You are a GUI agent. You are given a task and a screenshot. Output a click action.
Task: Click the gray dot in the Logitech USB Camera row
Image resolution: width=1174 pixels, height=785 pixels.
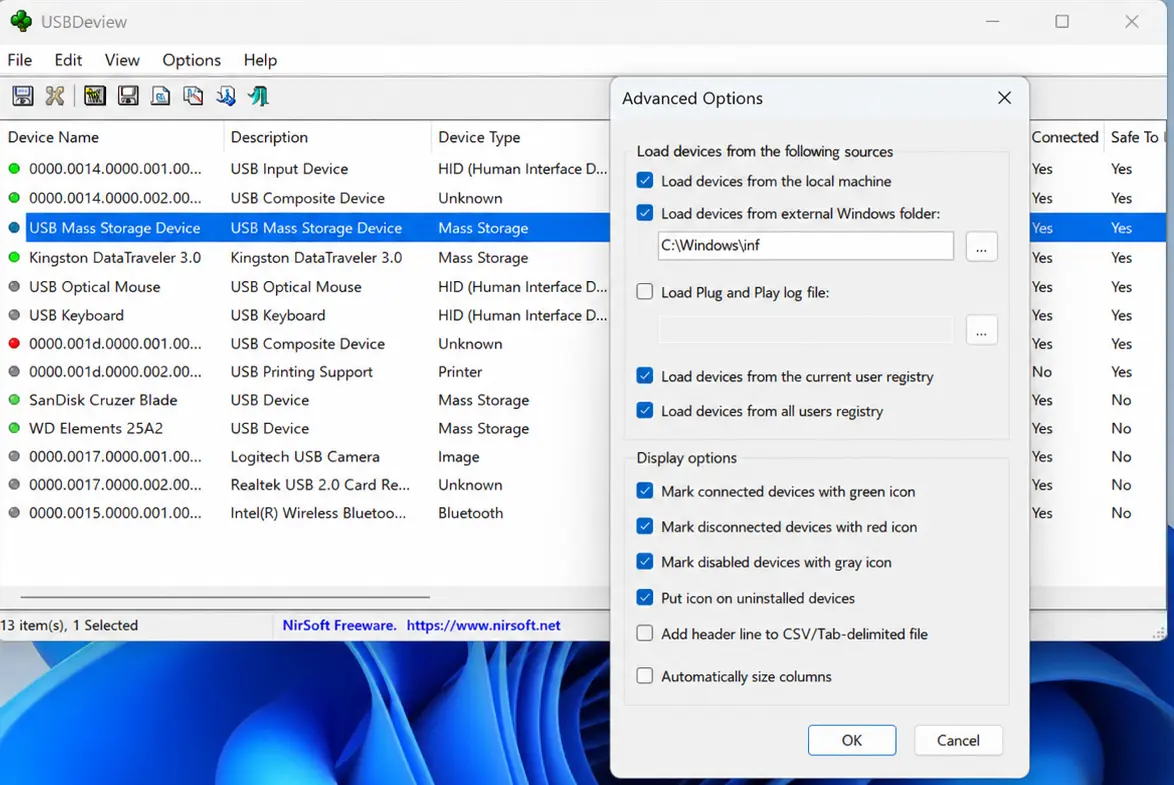click(14, 456)
